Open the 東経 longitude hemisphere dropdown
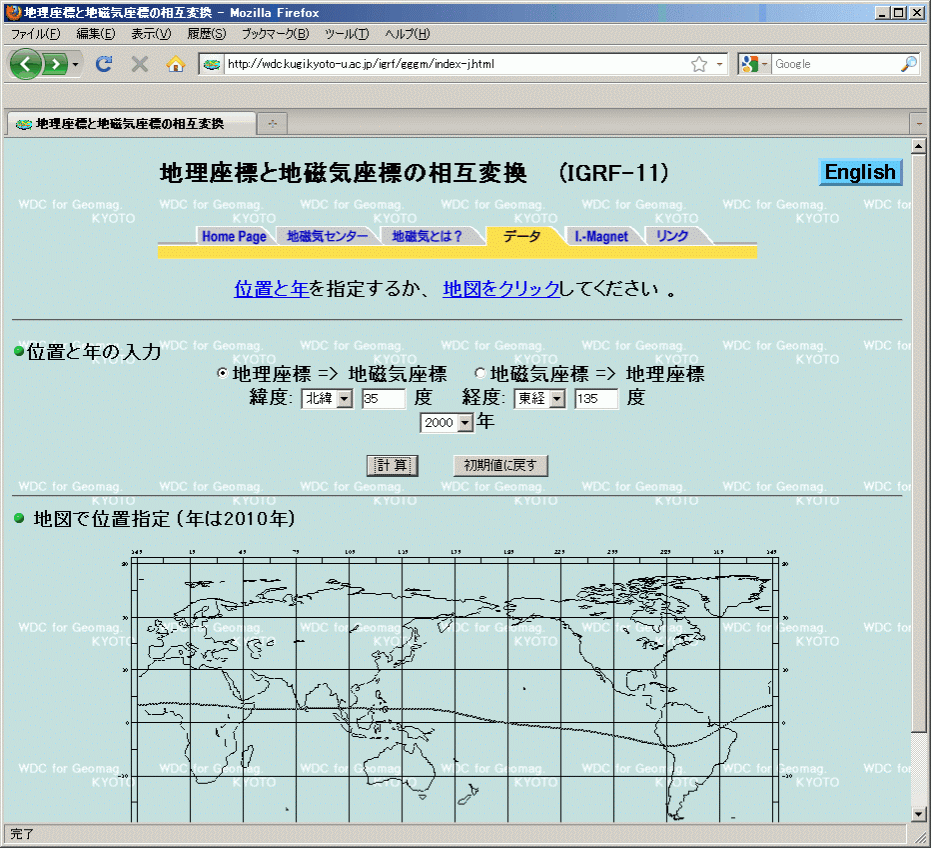Viewport: 932px width, 849px height. pos(540,398)
